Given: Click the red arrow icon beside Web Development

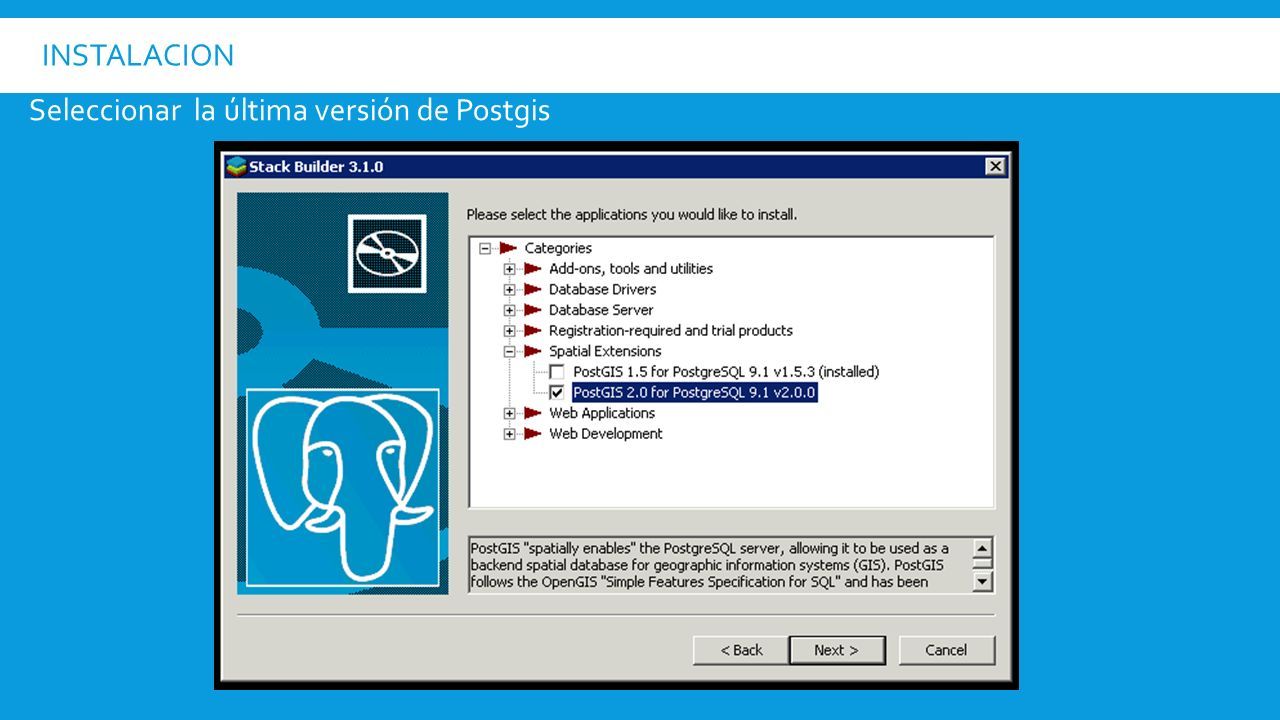Looking at the screenshot, I should point(533,434).
